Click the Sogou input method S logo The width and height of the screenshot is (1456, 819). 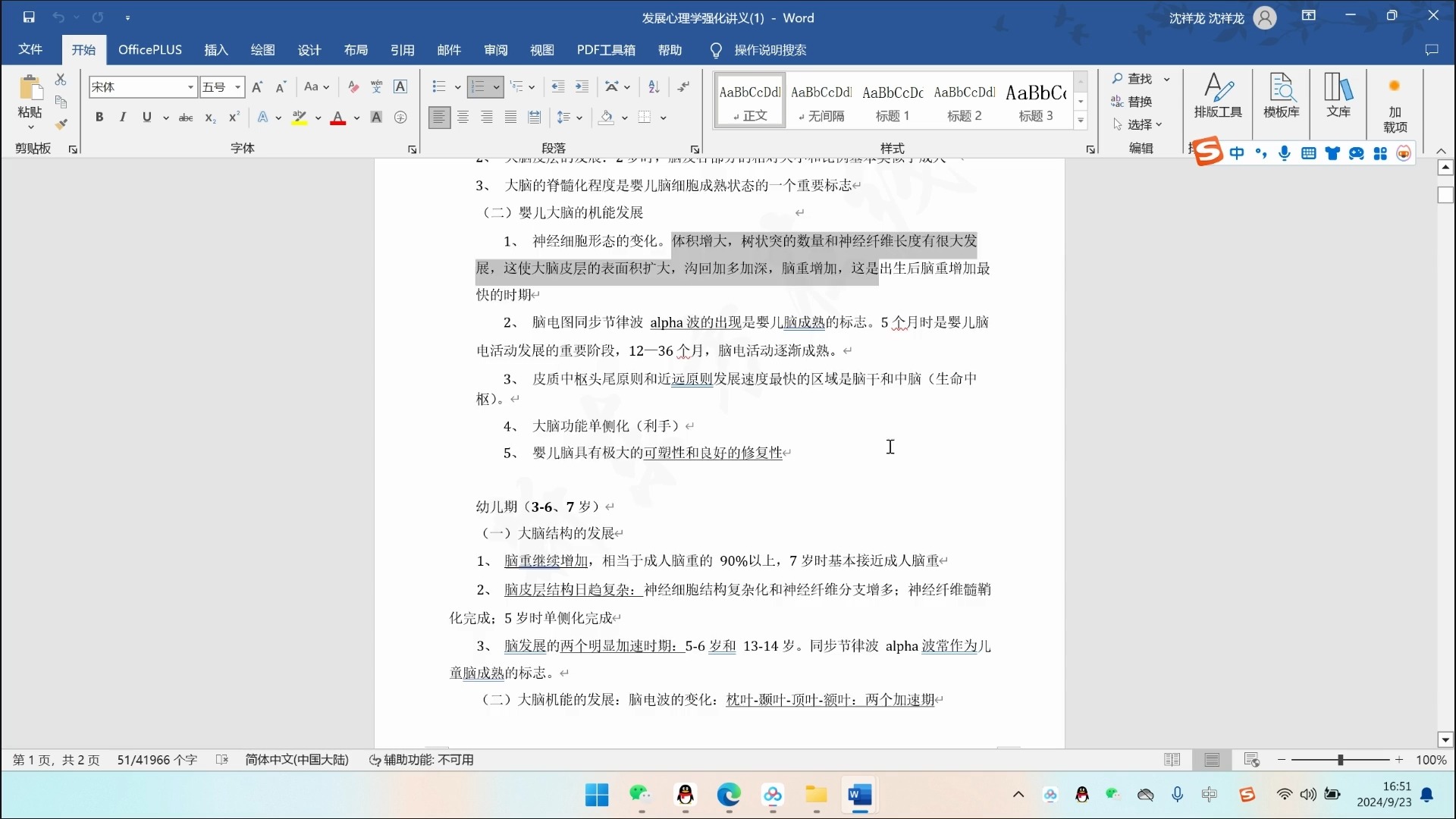[1208, 152]
